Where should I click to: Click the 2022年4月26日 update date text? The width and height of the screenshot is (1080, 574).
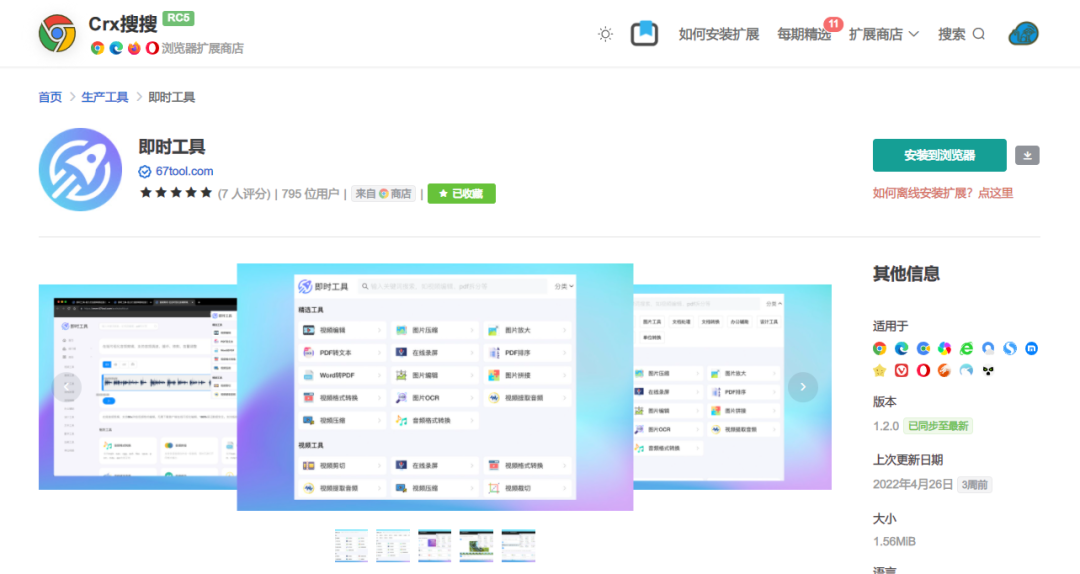pos(913,484)
